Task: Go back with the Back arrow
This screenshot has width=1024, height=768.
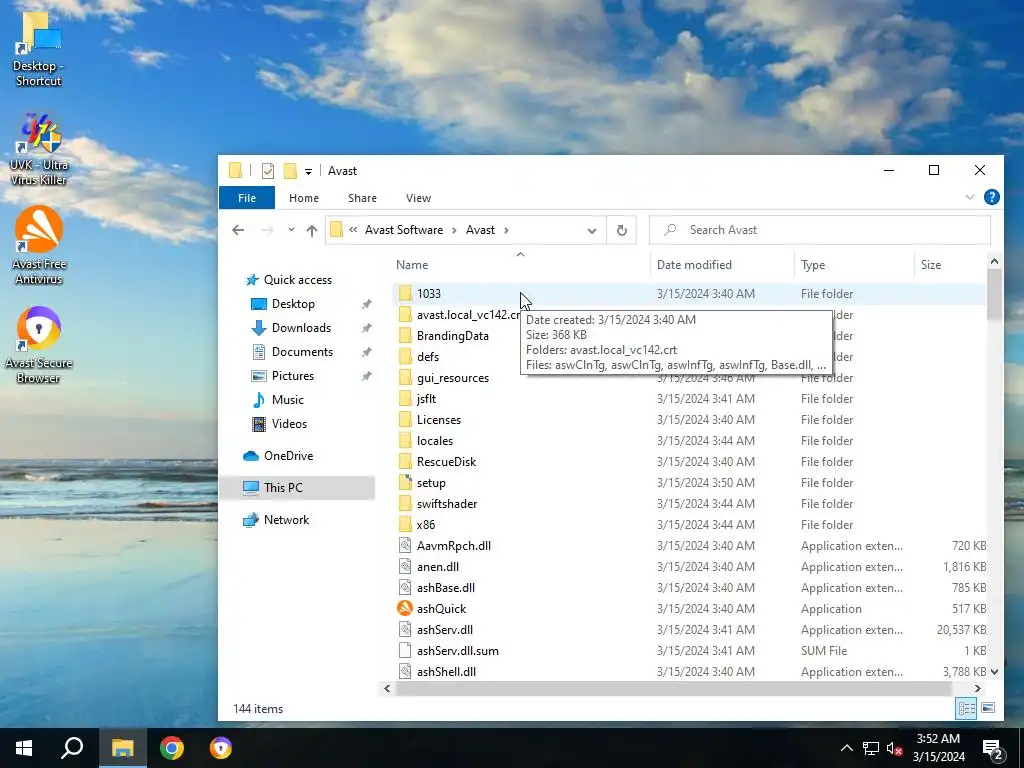Action: point(238,230)
